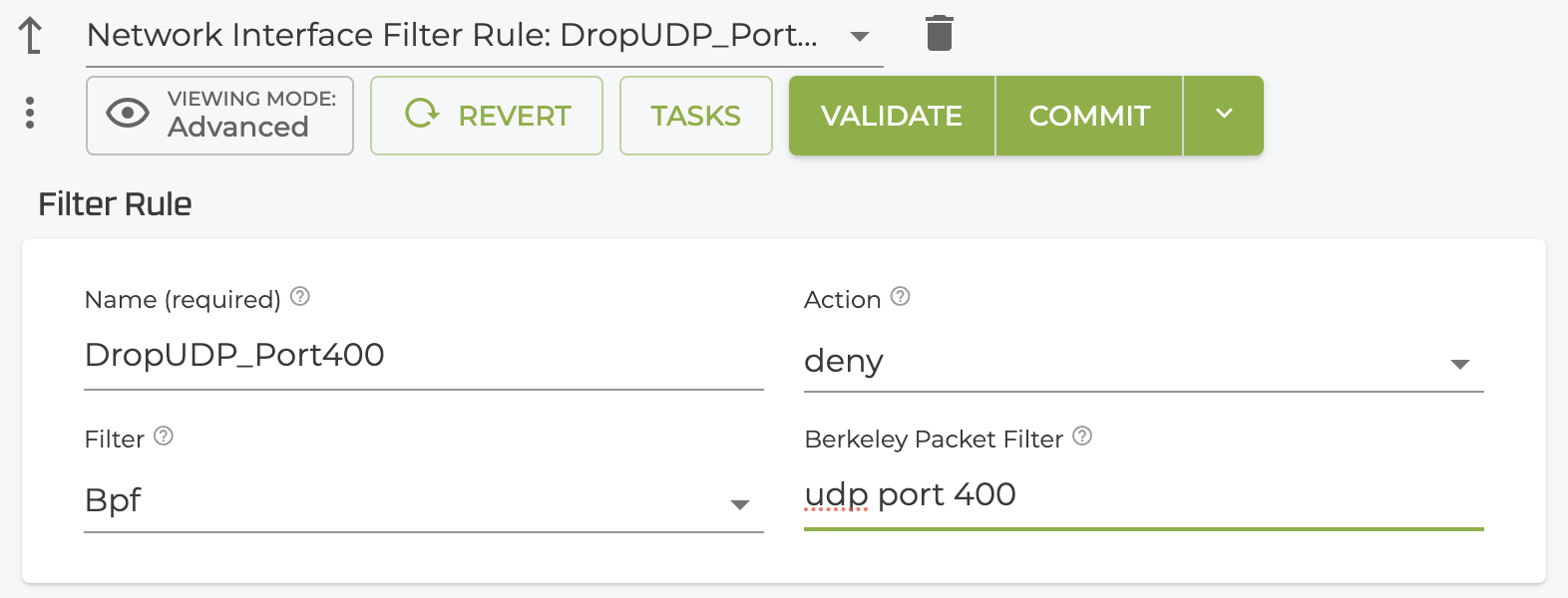Click Berkeley Packet Filter text field
Viewport: 1568px width, 598px height.
point(1143,495)
